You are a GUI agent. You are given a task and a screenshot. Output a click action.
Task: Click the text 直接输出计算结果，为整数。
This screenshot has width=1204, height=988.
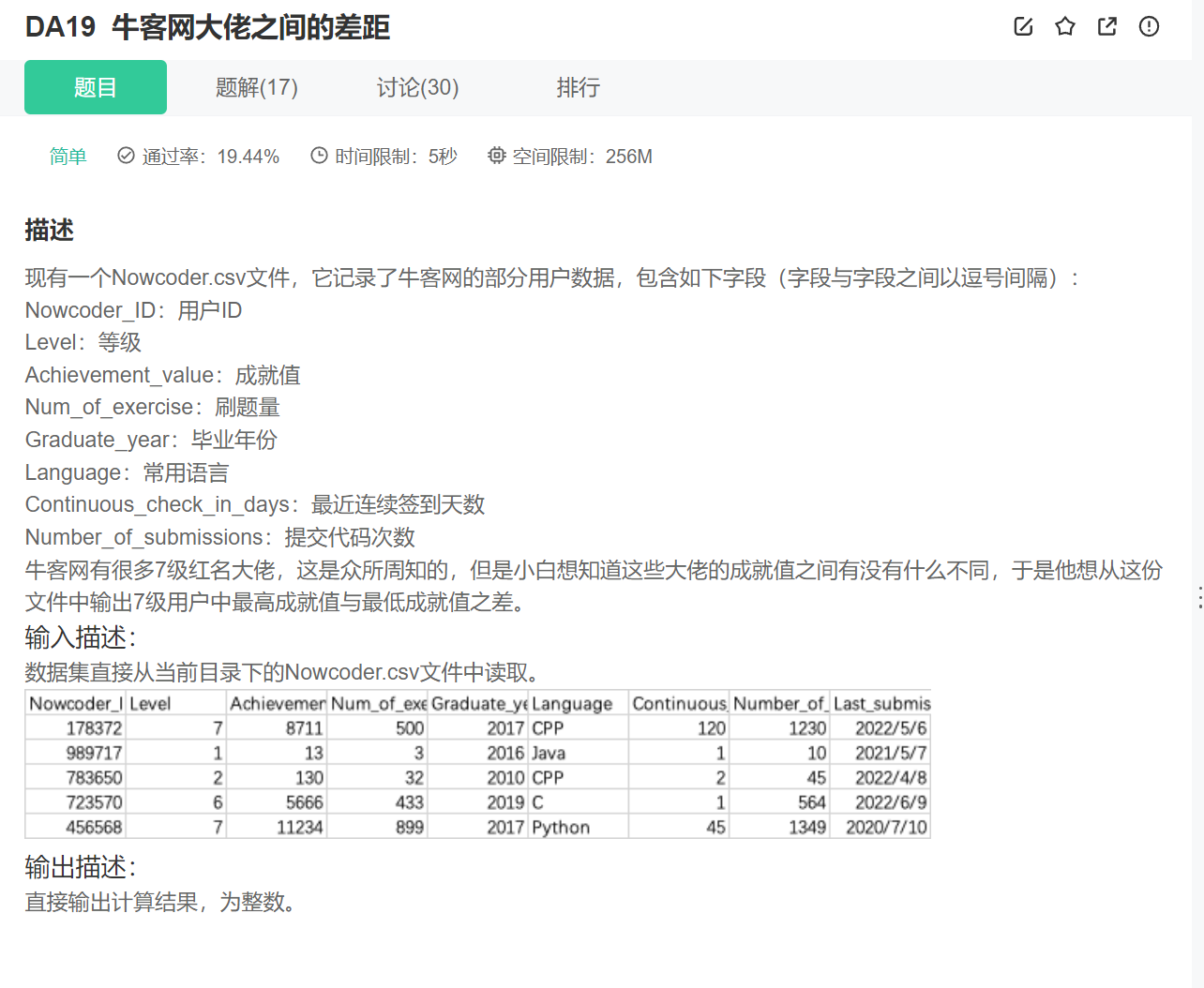[163, 902]
